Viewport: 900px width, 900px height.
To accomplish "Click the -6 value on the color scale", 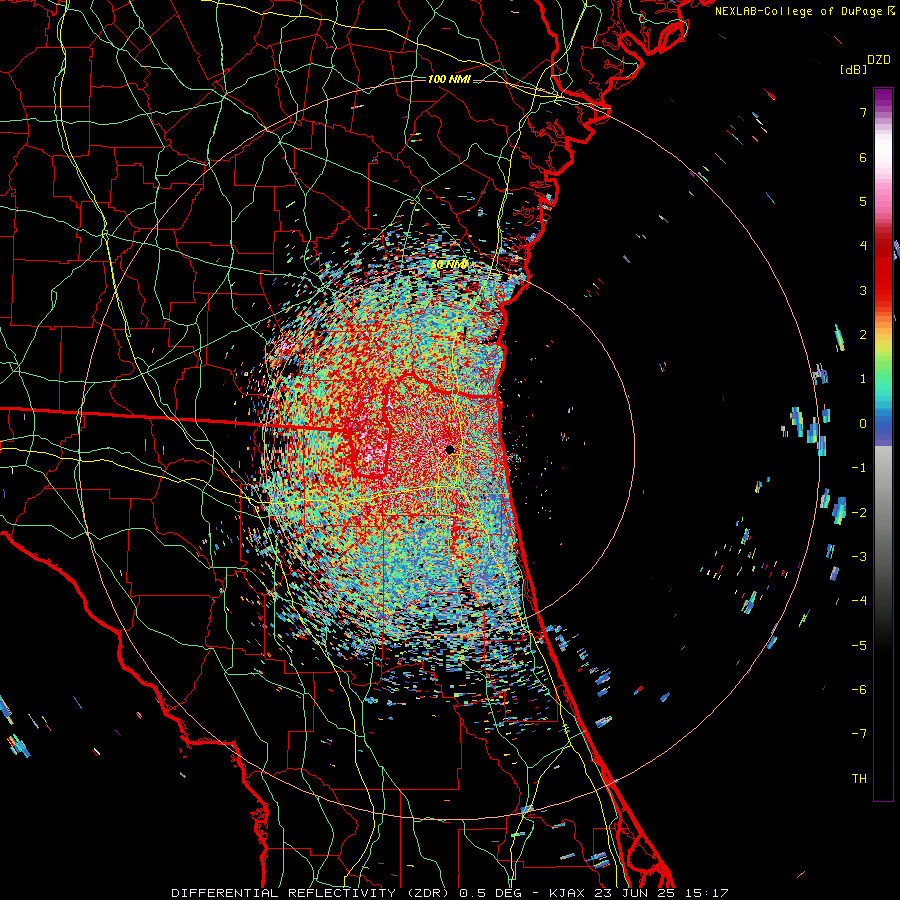I will tap(859, 690).
